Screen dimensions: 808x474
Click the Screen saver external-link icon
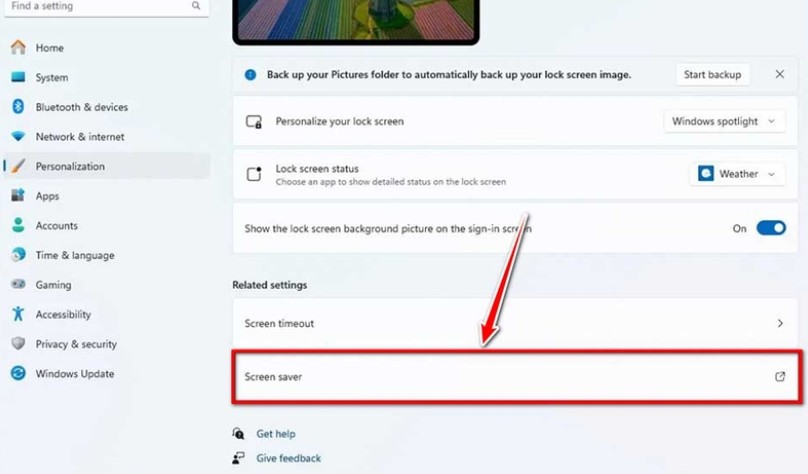point(780,377)
